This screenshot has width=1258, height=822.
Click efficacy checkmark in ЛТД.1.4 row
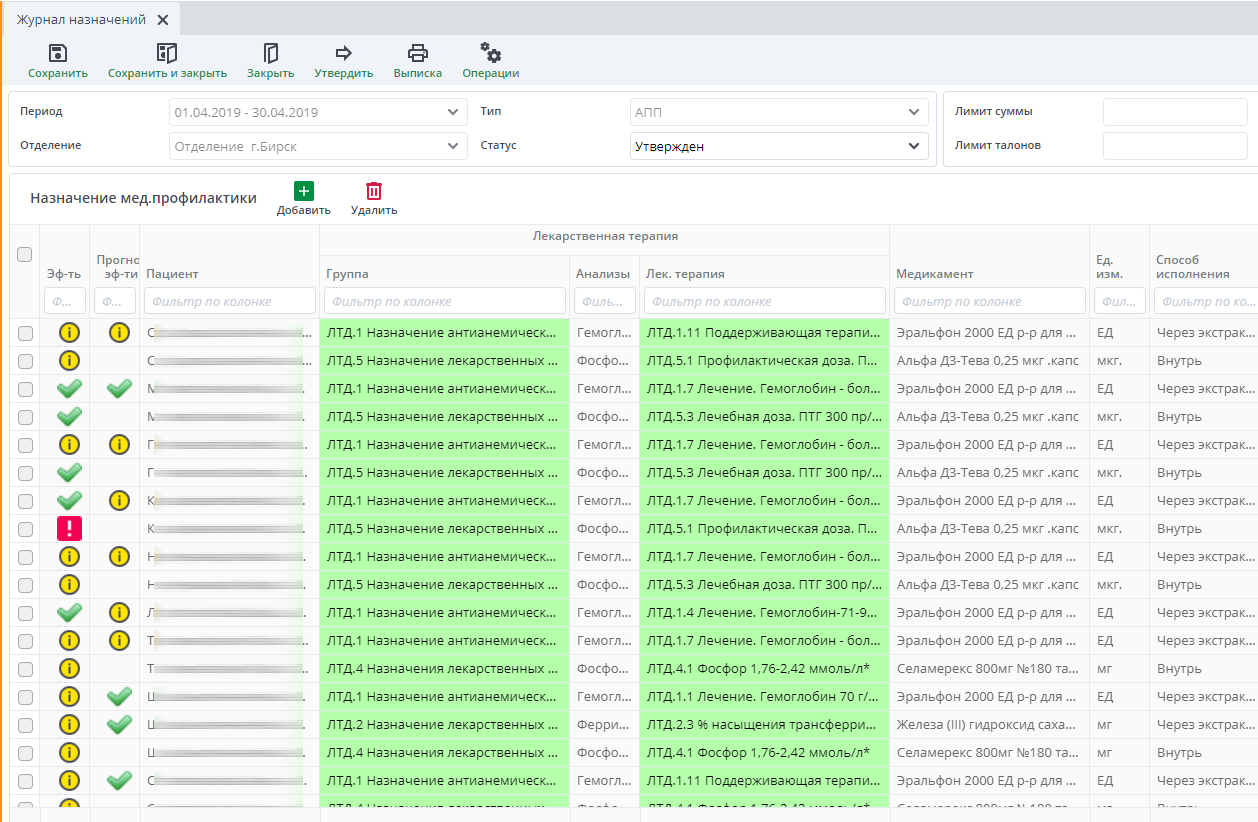69,612
